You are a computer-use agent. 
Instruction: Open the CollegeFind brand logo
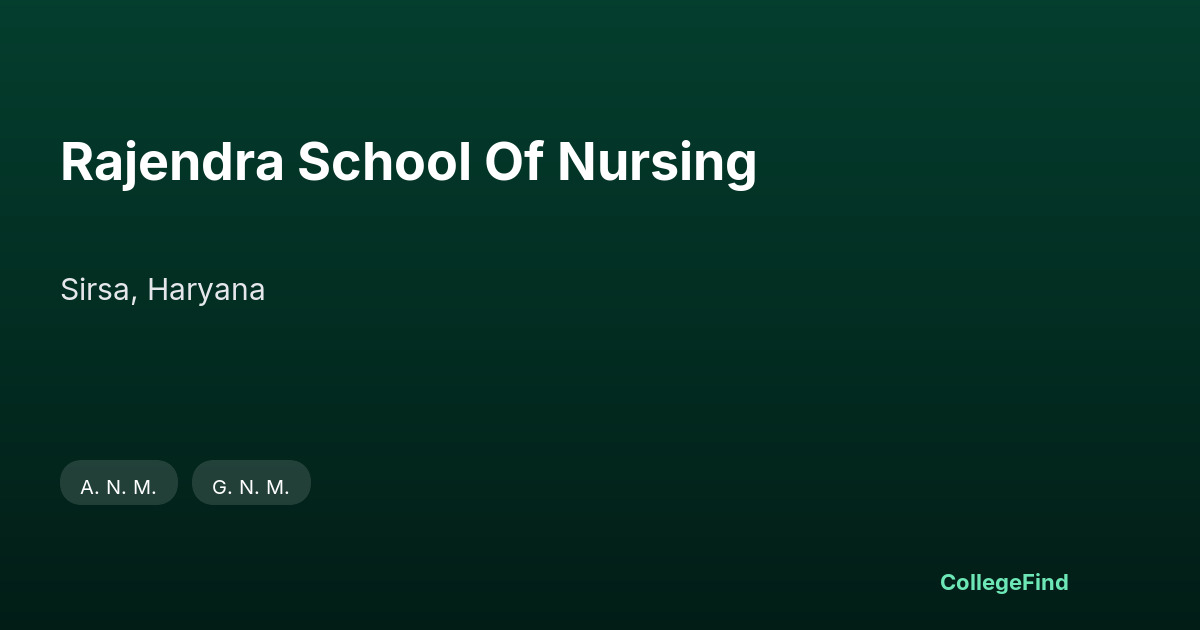coord(1004,582)
